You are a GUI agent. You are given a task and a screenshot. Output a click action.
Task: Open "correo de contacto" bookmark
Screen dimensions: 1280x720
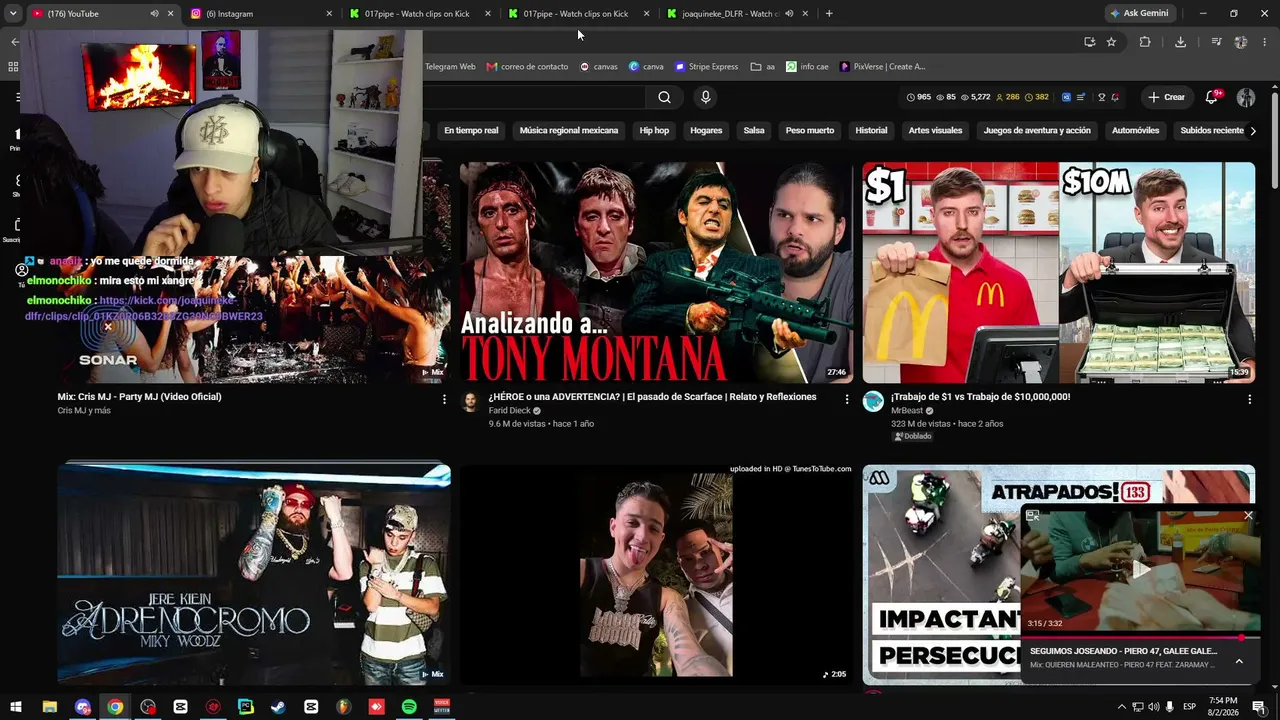coord(528,67)
